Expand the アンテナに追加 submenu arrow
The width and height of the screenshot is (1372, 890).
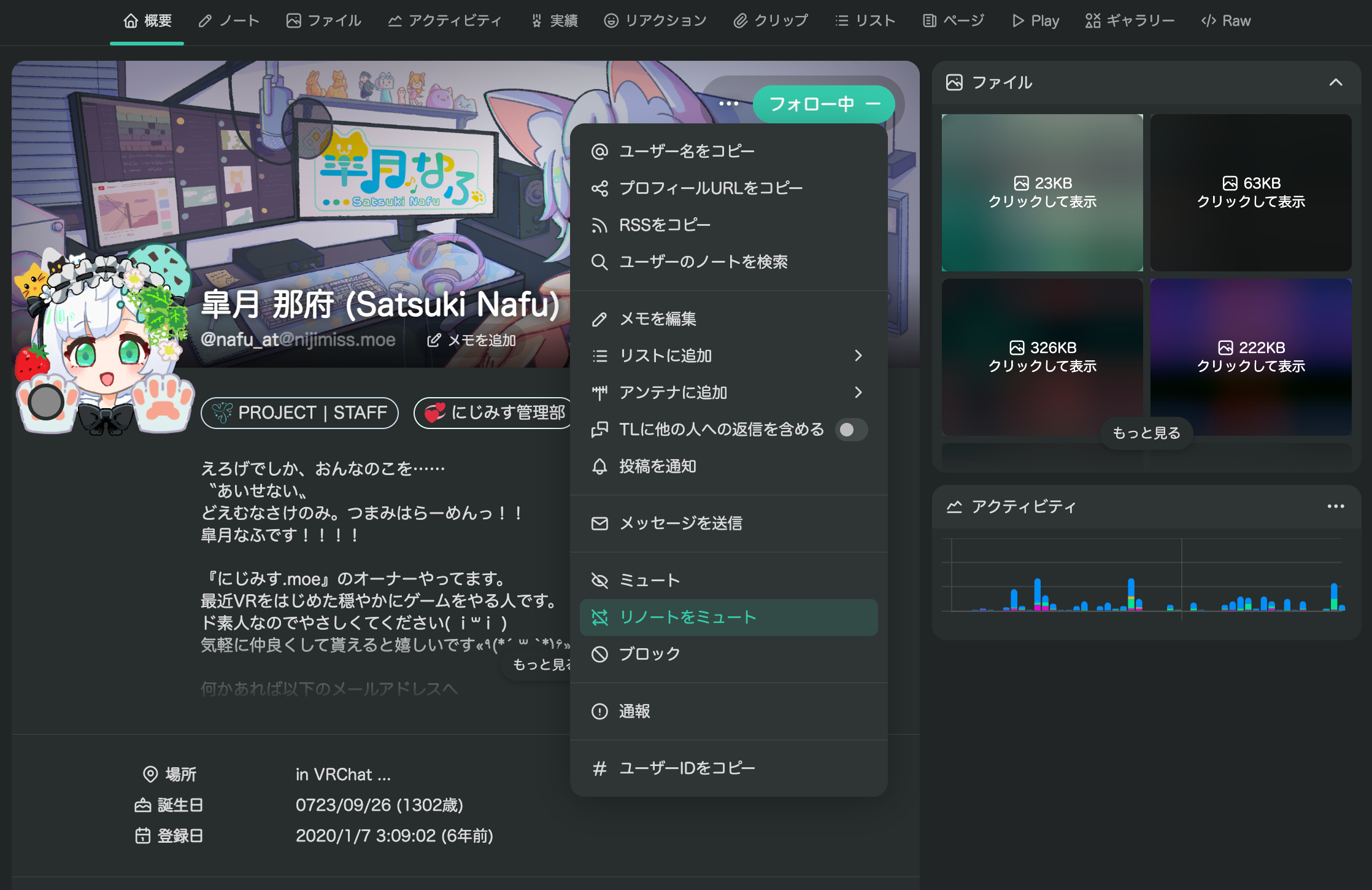[858, 392]
